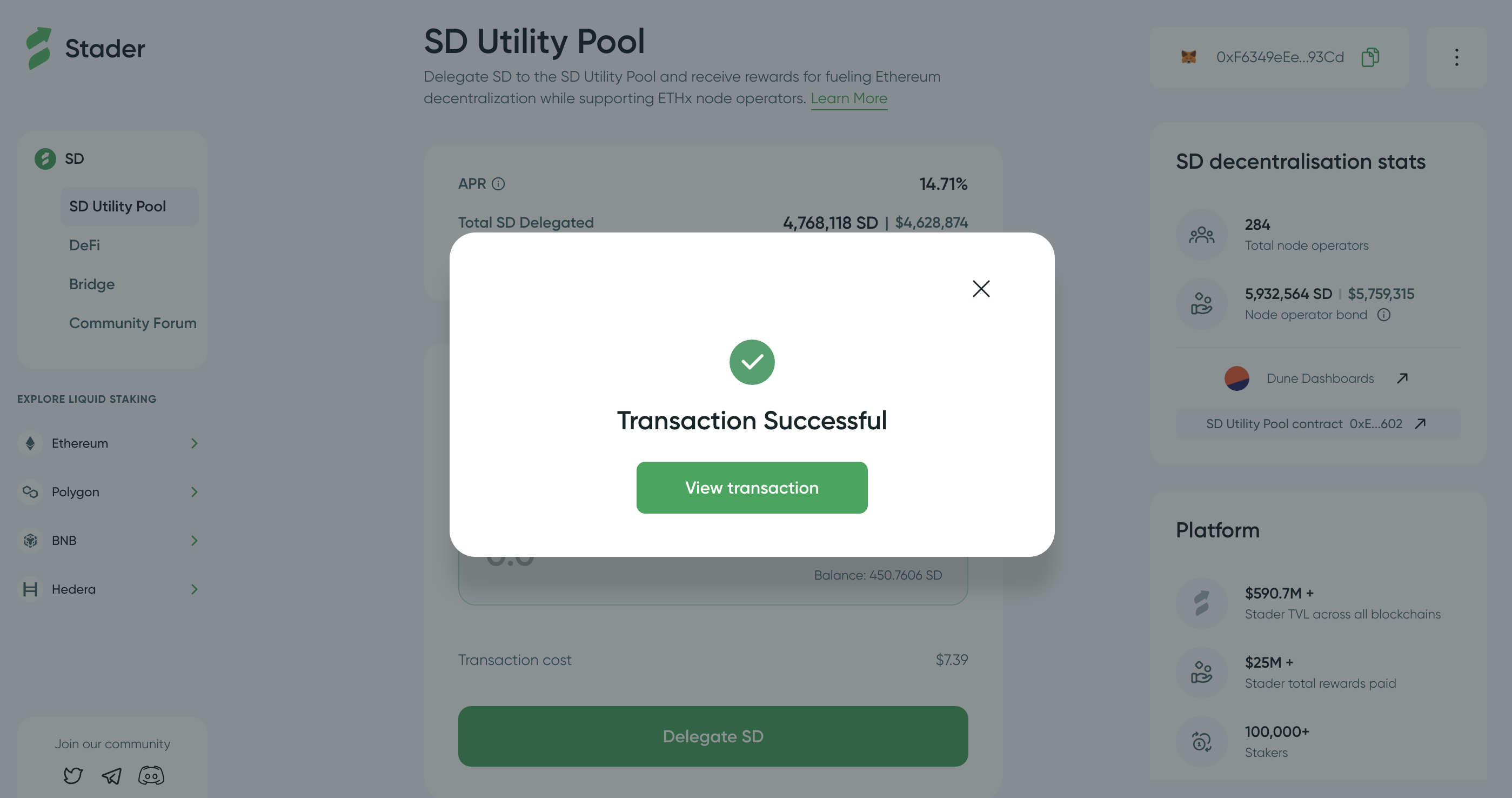This screenshot has width=1512, height=798.
Task: Close the Transaction Successful dialog
Action: pos(981,288)
